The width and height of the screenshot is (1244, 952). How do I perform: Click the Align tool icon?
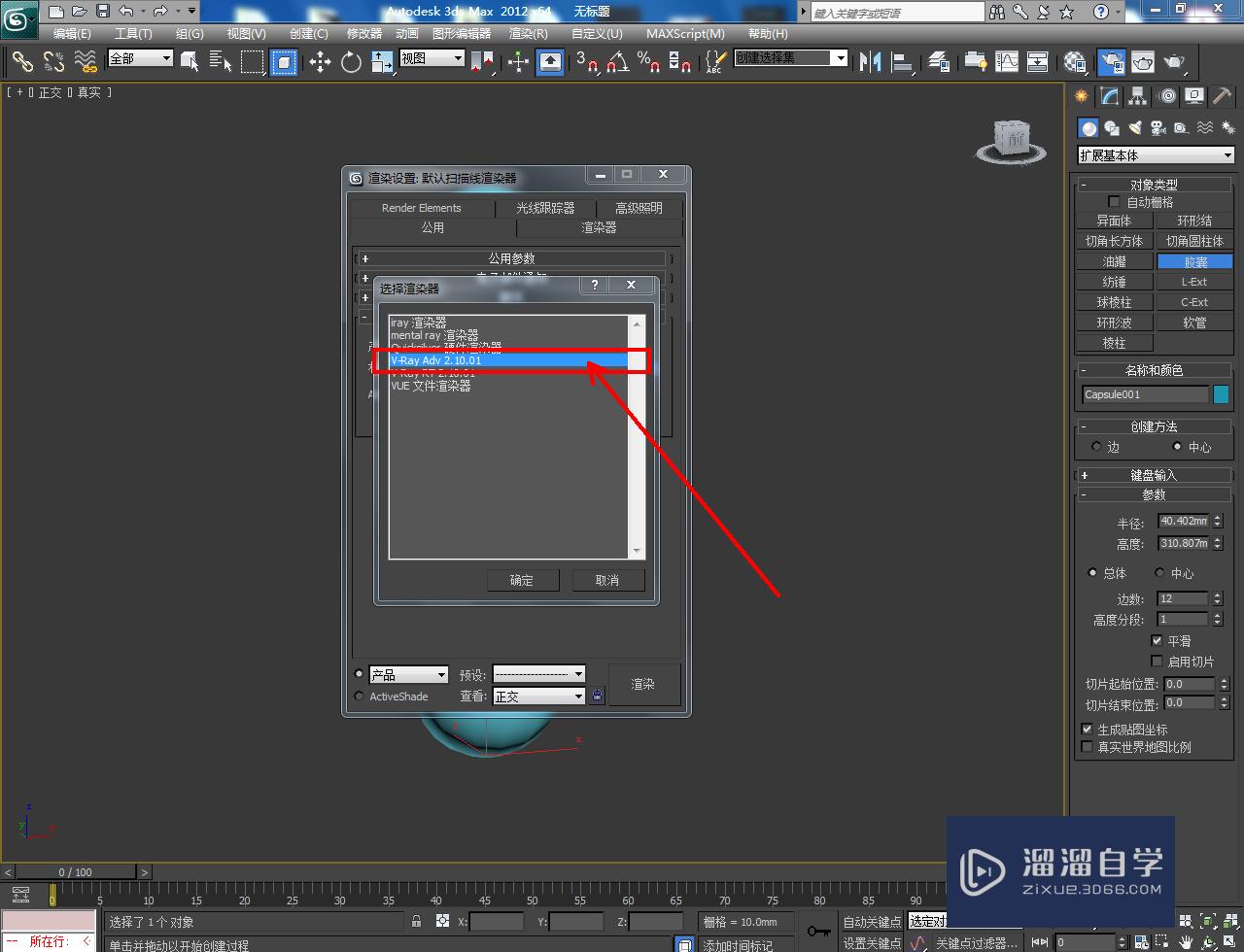point(903,62)
